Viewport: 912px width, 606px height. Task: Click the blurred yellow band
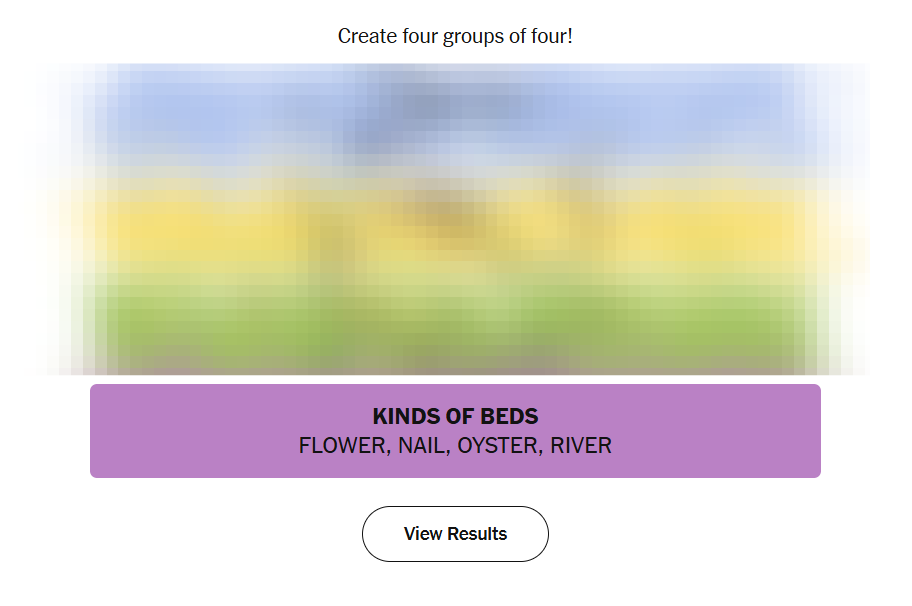pyautogui.click(x=200, y=225)
